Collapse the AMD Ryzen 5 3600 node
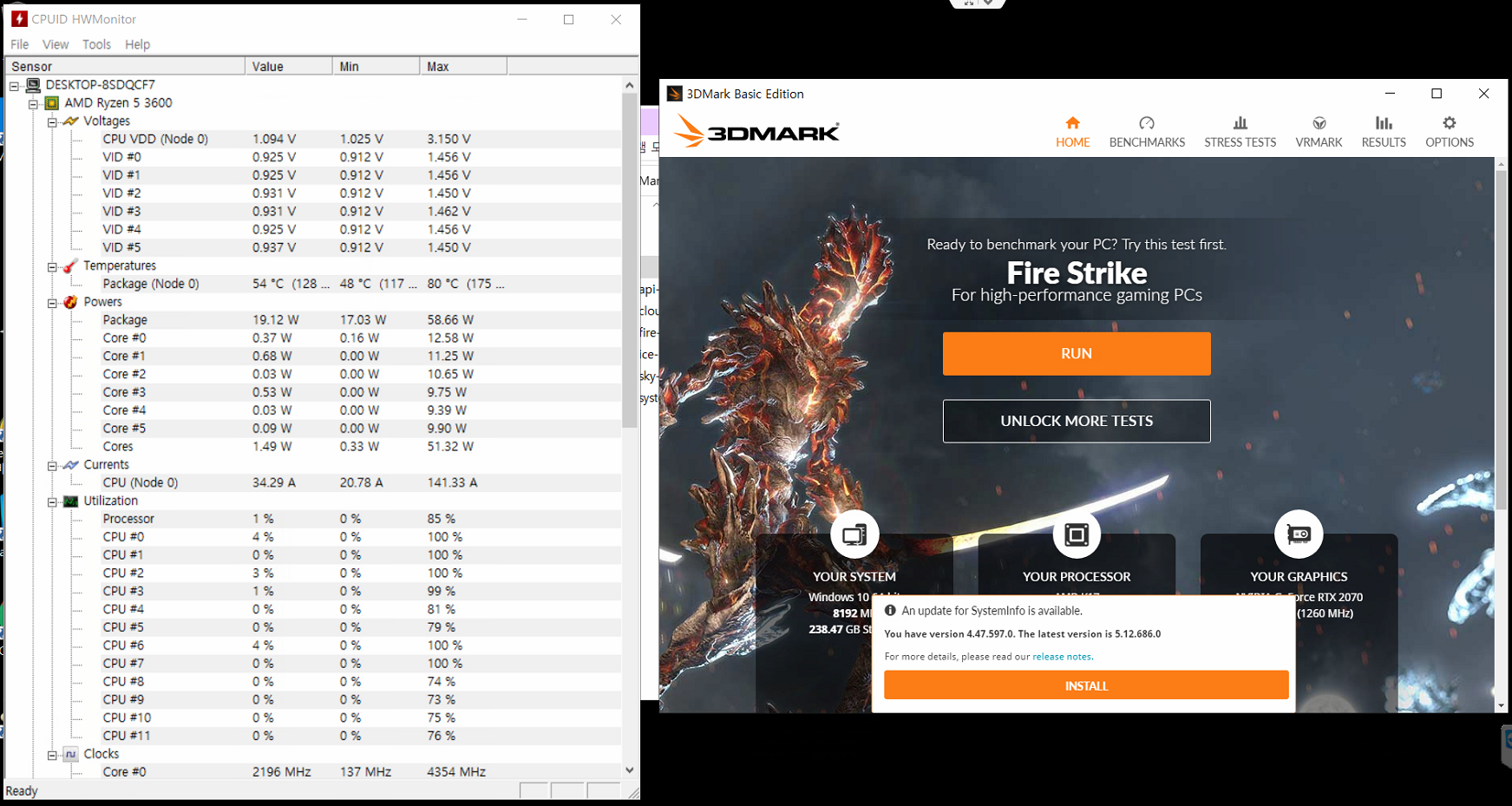The image size is (1512, 806). 33,104
